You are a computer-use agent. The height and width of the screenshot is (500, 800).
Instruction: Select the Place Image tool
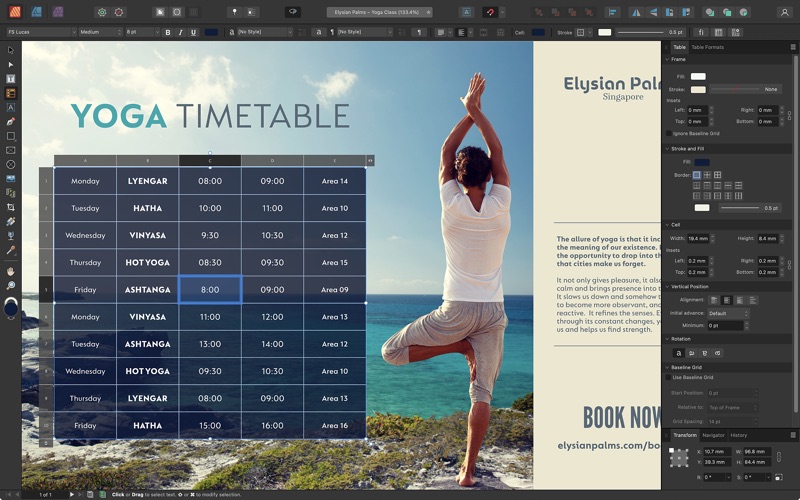coord(11,179)
